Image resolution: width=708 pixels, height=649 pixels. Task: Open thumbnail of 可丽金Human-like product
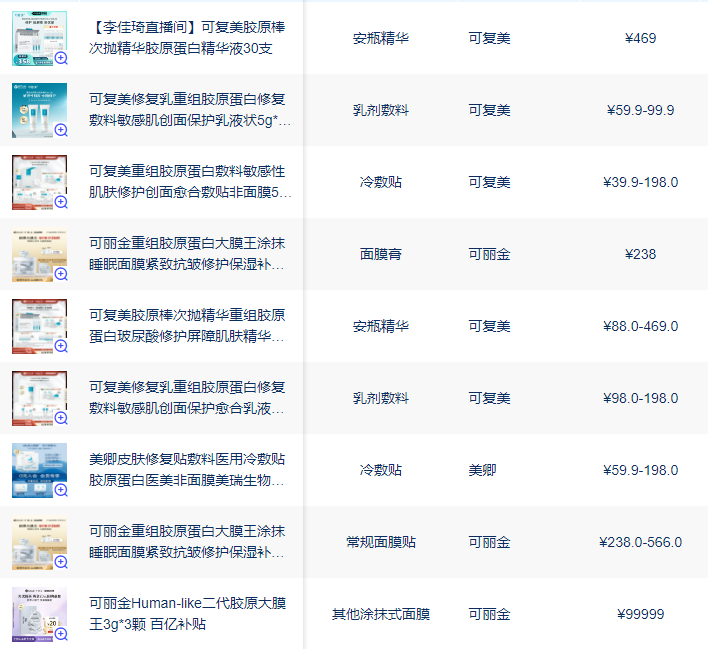39,614
